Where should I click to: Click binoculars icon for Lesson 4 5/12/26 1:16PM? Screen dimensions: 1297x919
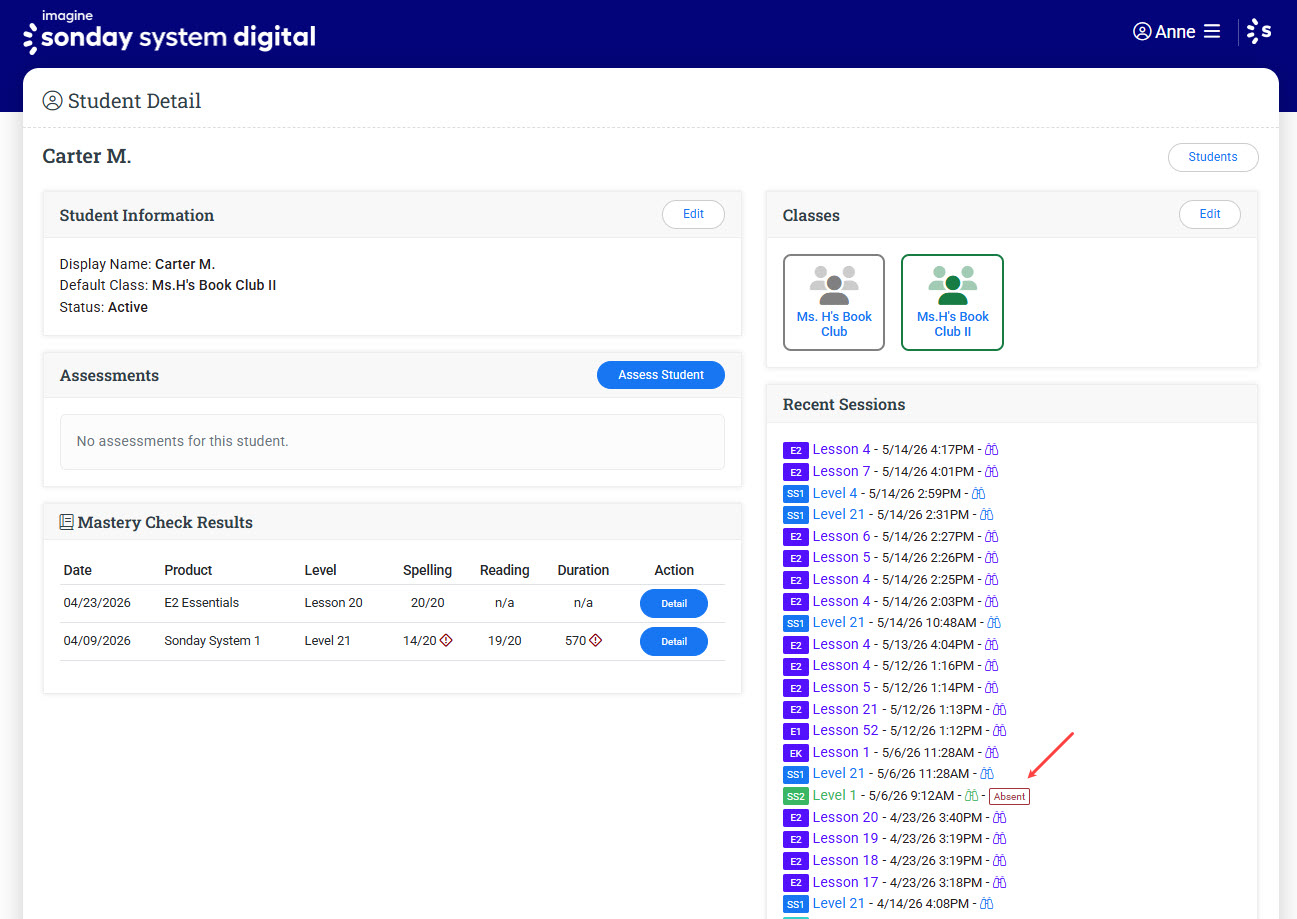[x=992, y=666]
